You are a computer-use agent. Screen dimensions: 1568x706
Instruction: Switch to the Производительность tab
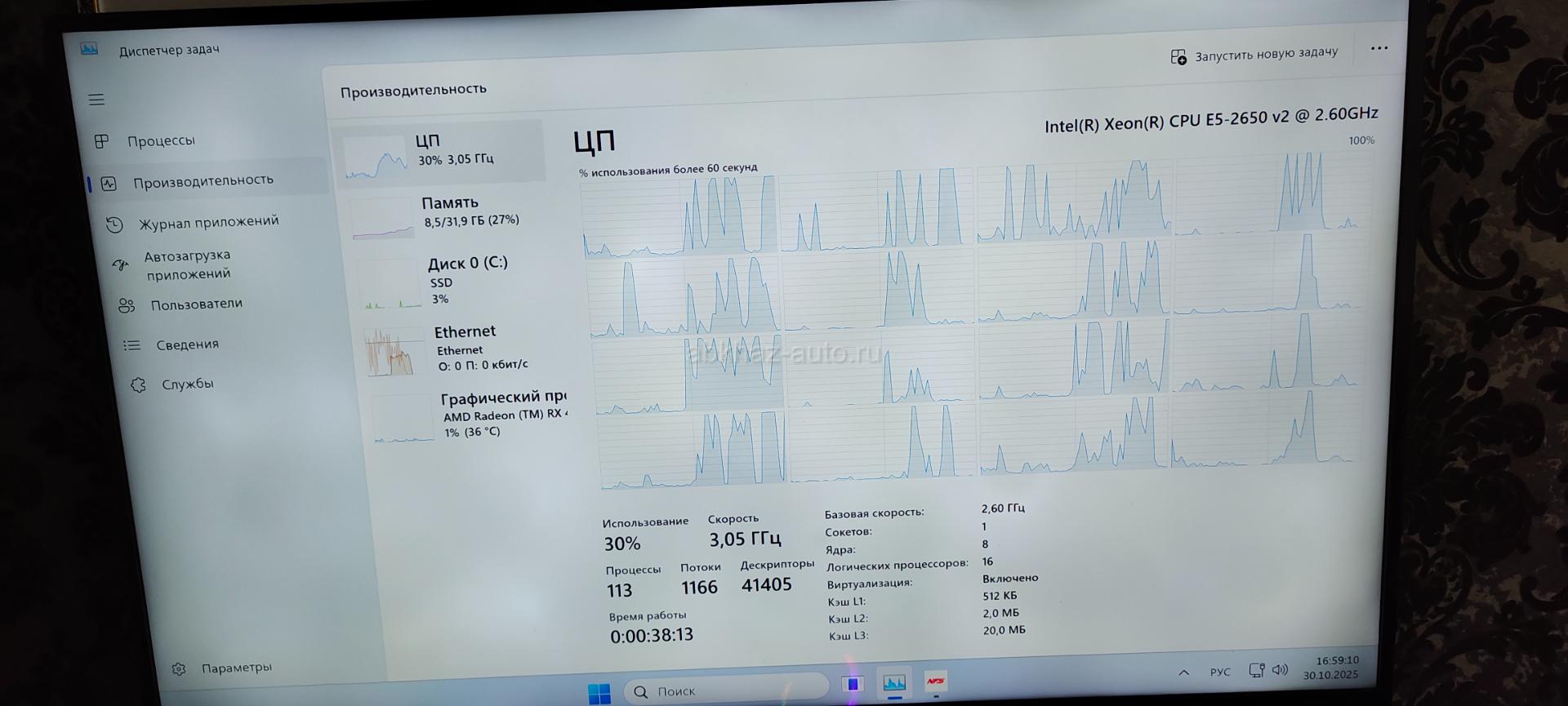pyautogui.click(x=203, y=180)
